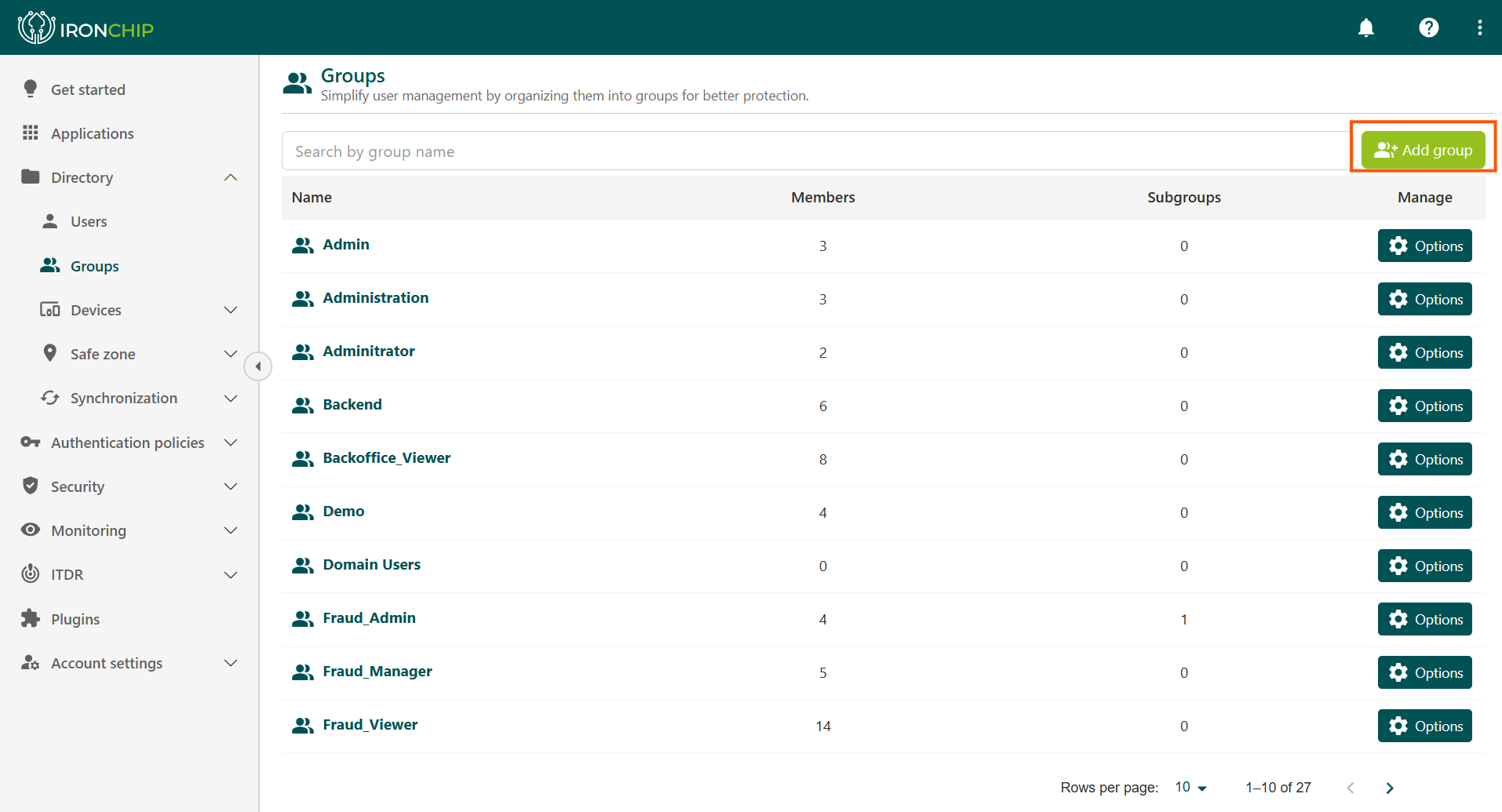Expand the Security chevron
Image resolution: width=1502 pixels, height=812 pixels.
pyautogui.click(x=231, y=486)
